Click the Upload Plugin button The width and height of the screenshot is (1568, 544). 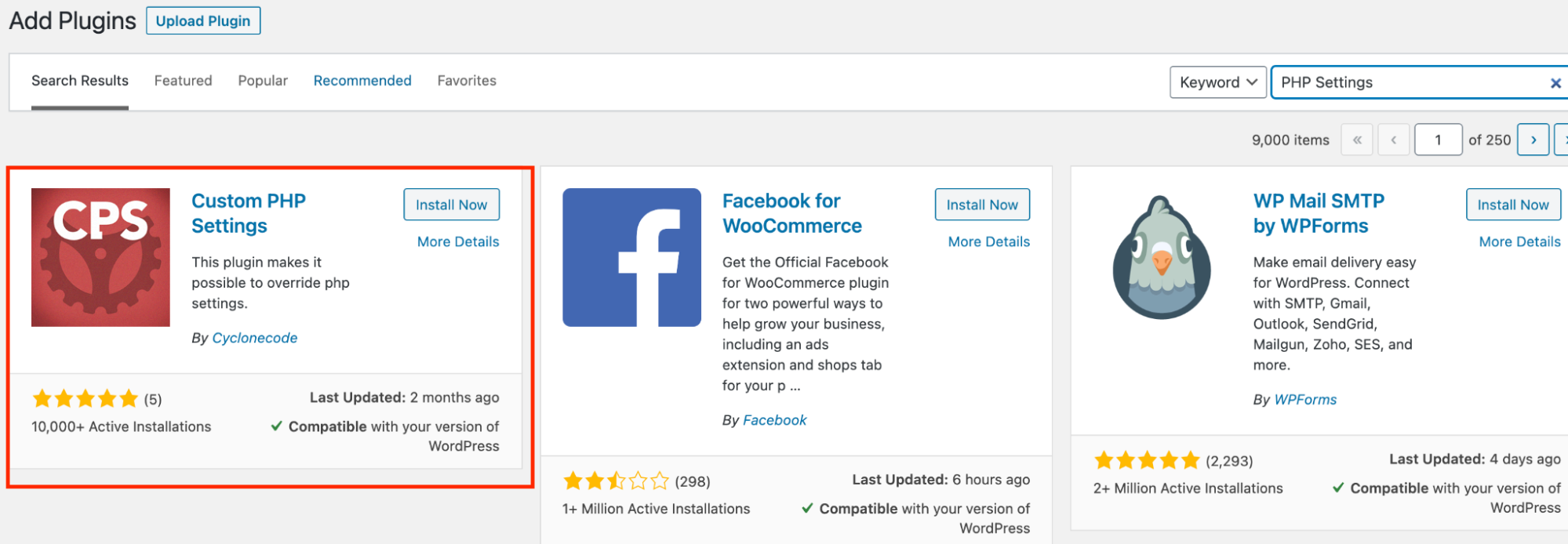(x=203, y=21)
